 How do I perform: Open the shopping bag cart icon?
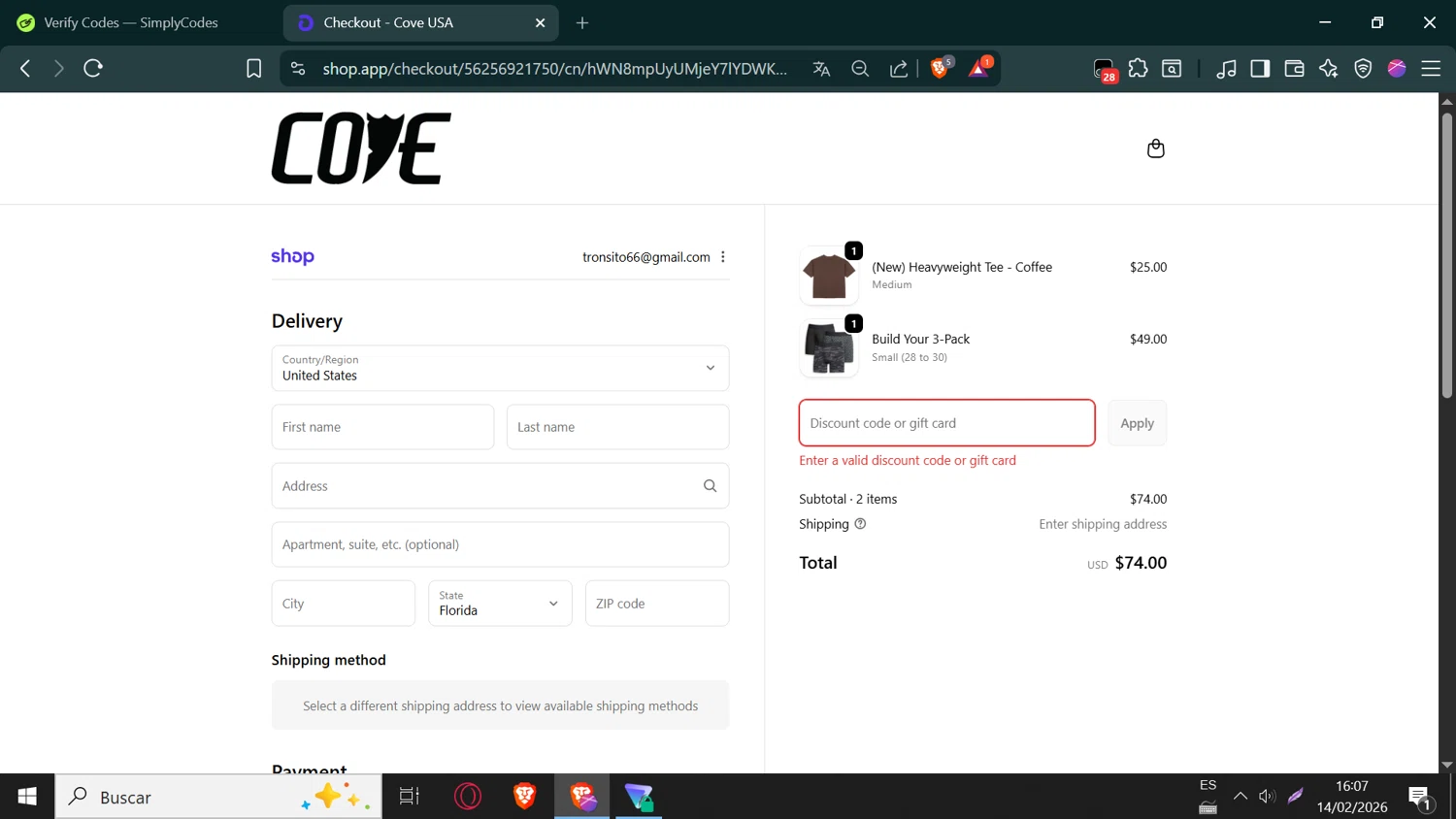(x=1155, y=148)
